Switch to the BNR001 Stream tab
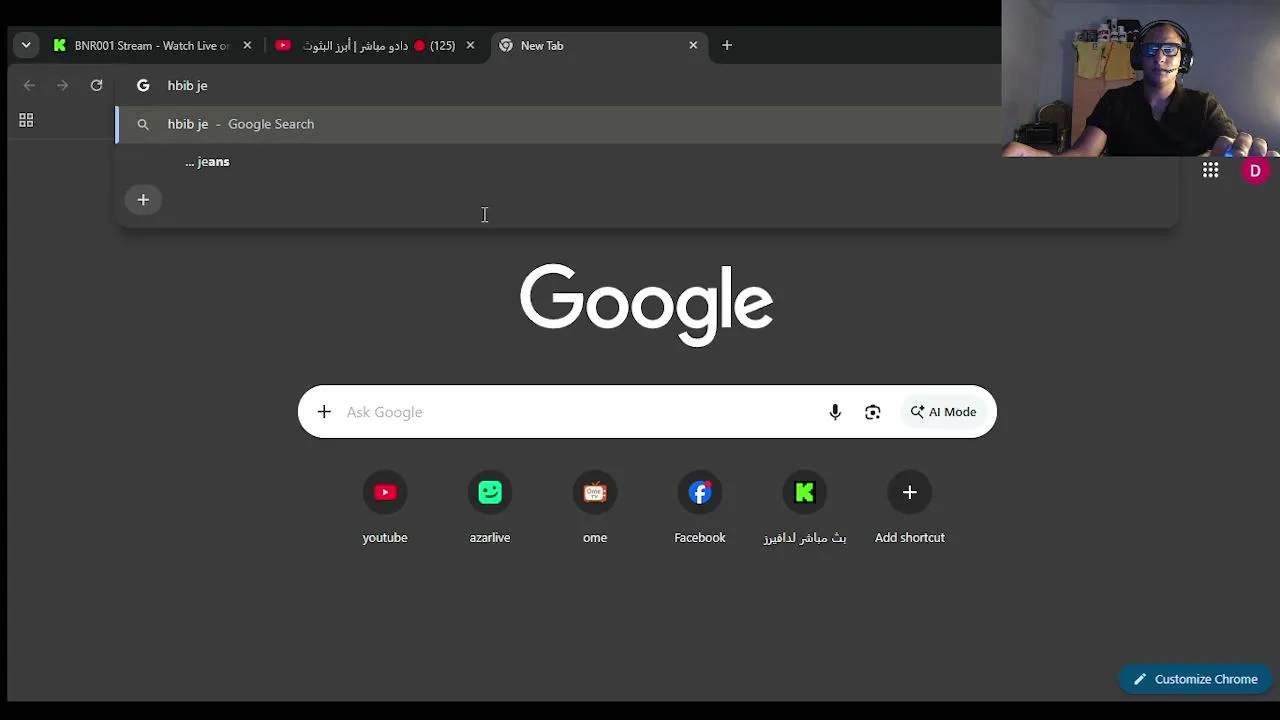 (x=152, y=45)
